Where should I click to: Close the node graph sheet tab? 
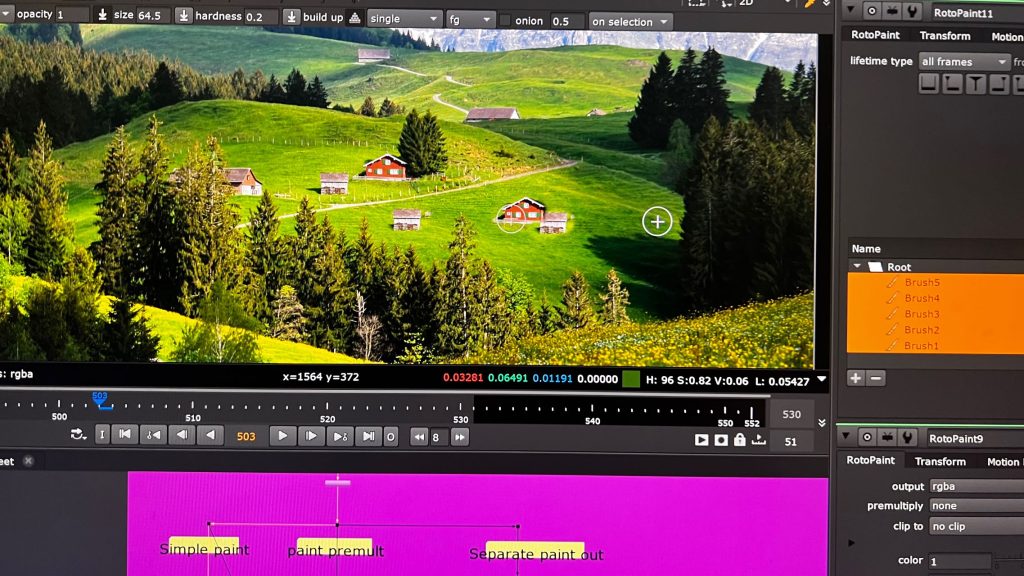point(28,460)
